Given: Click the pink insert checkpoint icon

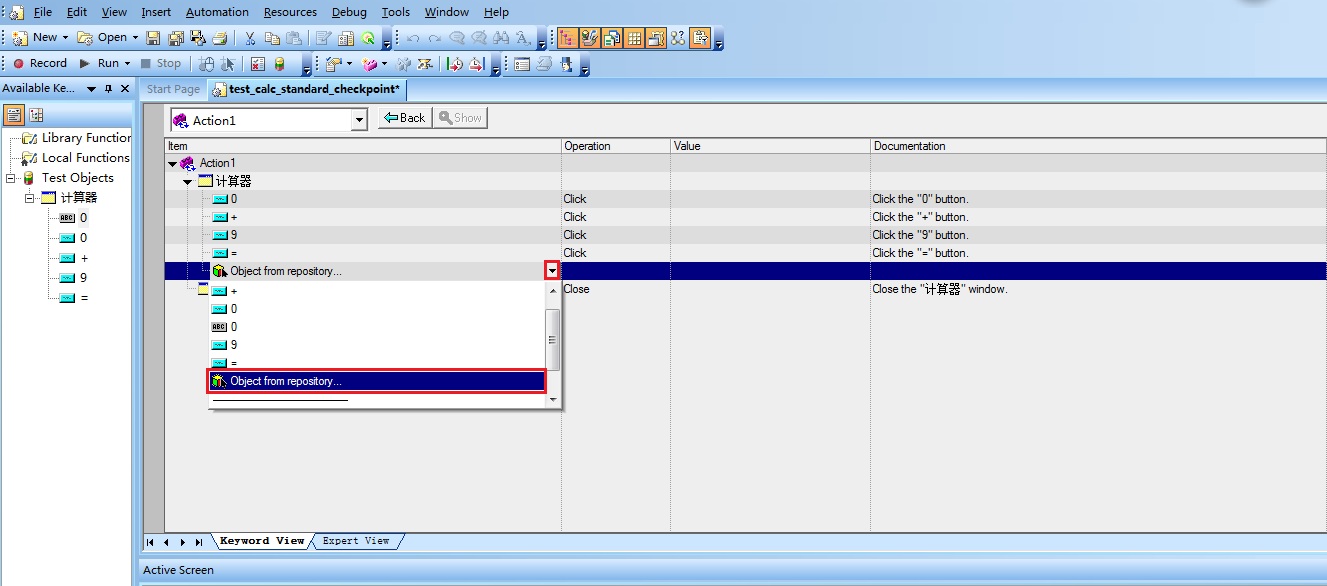Looking at the screenshot, I should tap(370, 64).
